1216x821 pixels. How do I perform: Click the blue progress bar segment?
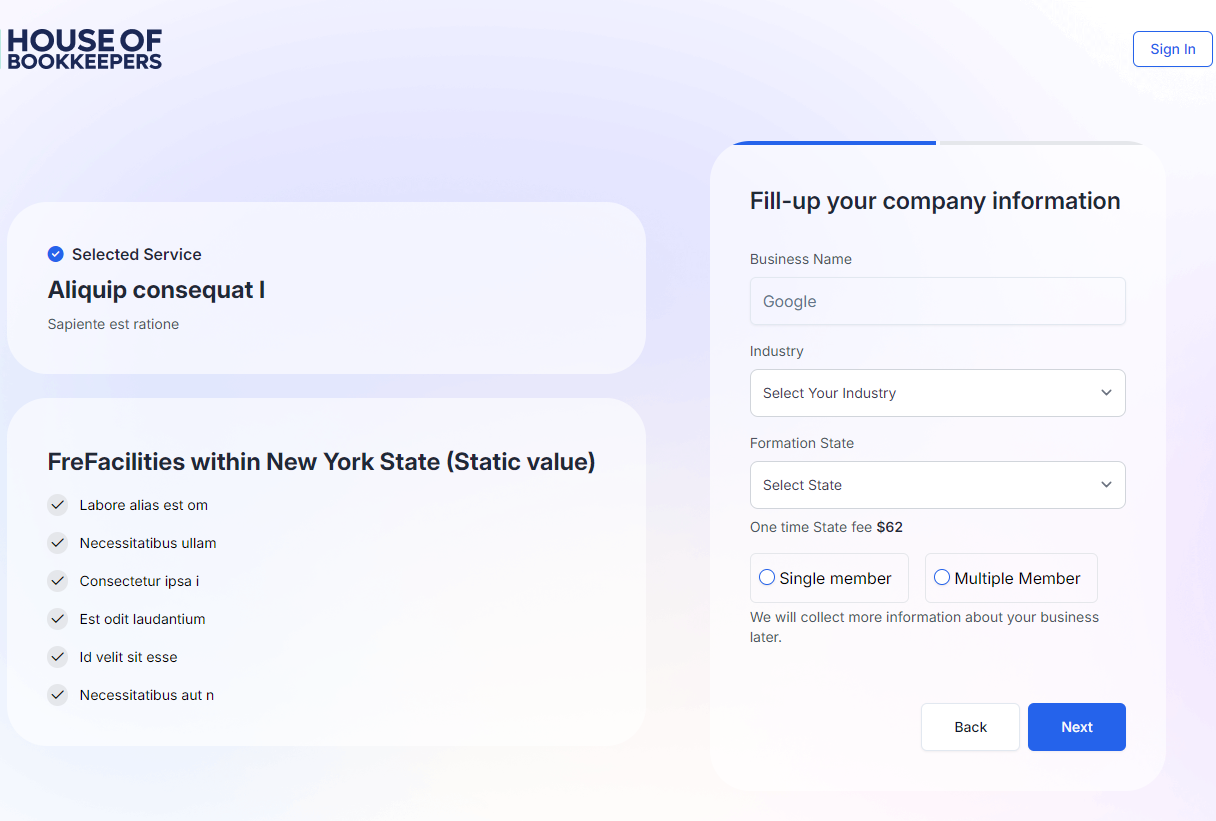coord(835,143)
